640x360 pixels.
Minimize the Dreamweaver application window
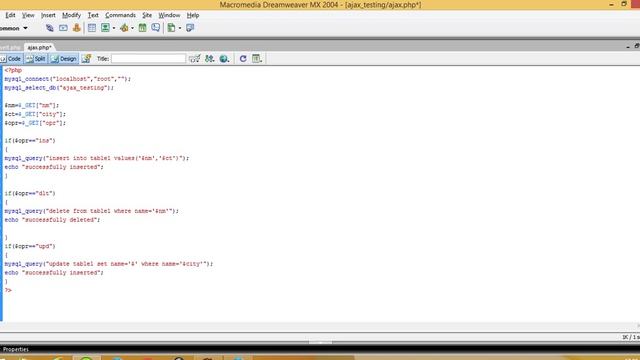[611, 4]
